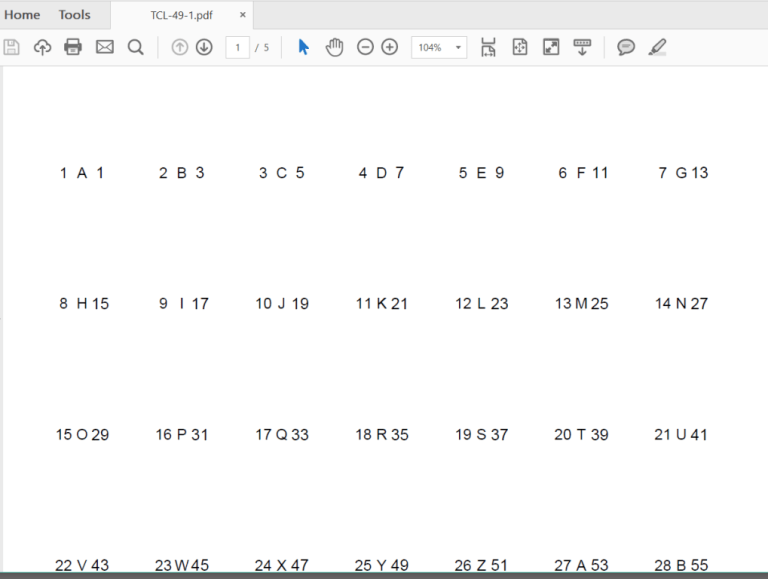The image size is (768, 579).
Task: Open the Tools tab
Action: pos(74,15)
